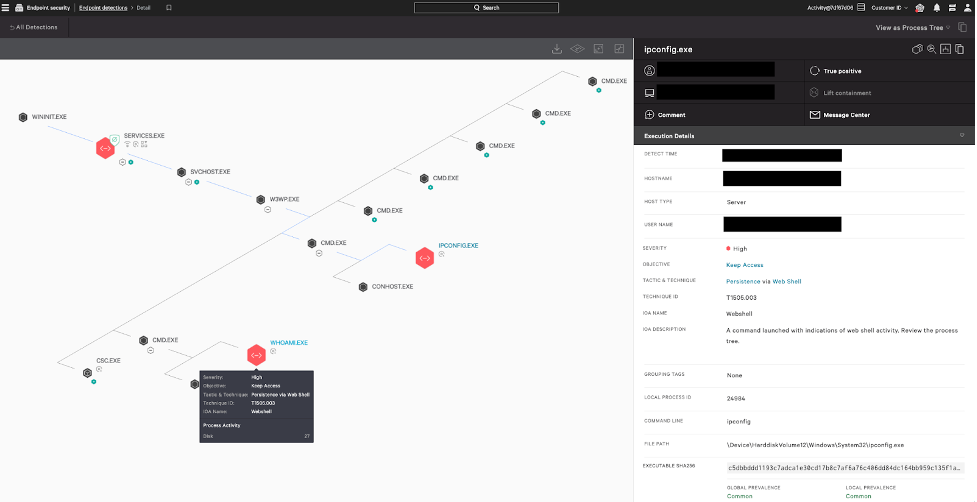Click the W3WP.EXE process node

point(261,200)
